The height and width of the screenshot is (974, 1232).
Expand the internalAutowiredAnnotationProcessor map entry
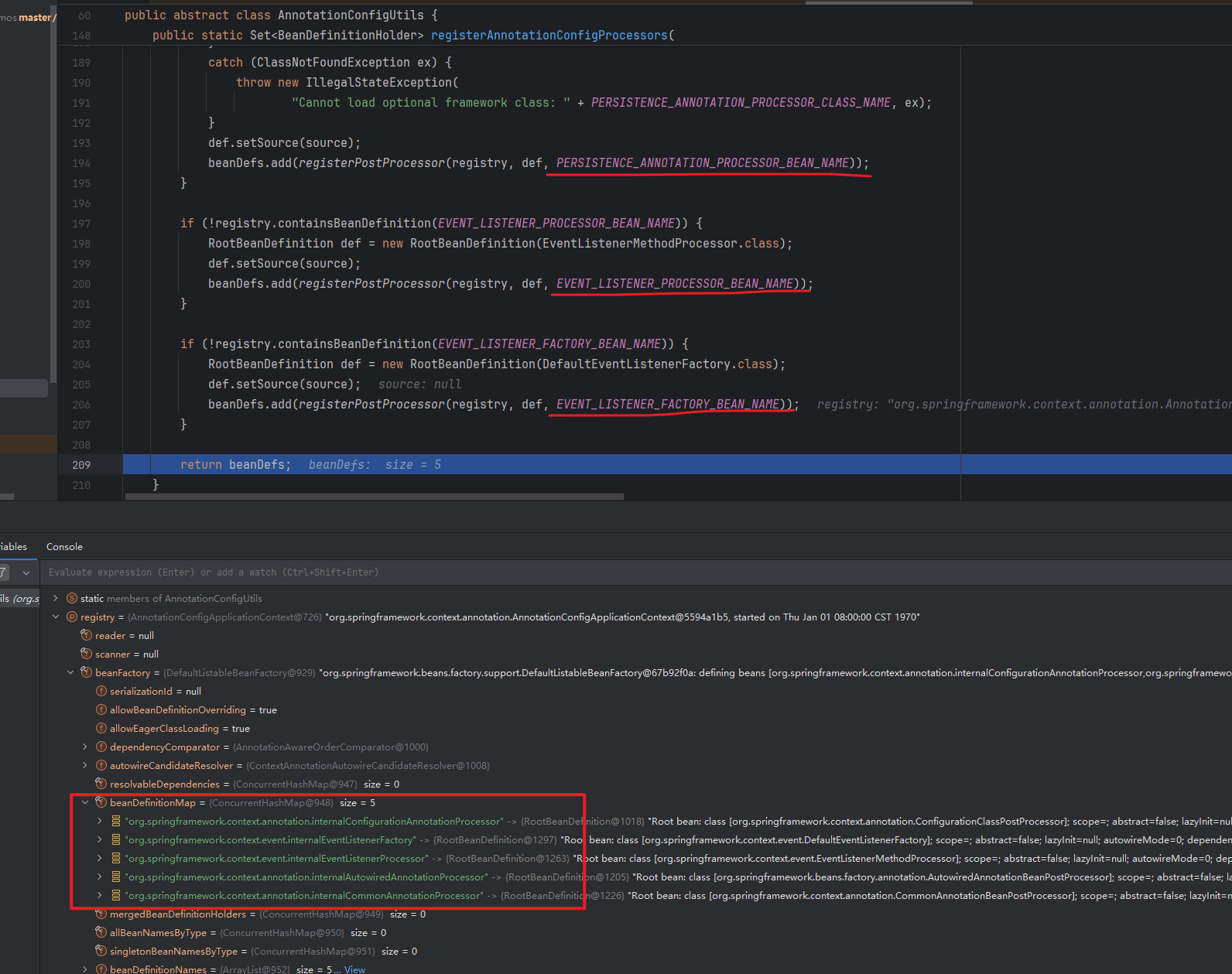100,877
